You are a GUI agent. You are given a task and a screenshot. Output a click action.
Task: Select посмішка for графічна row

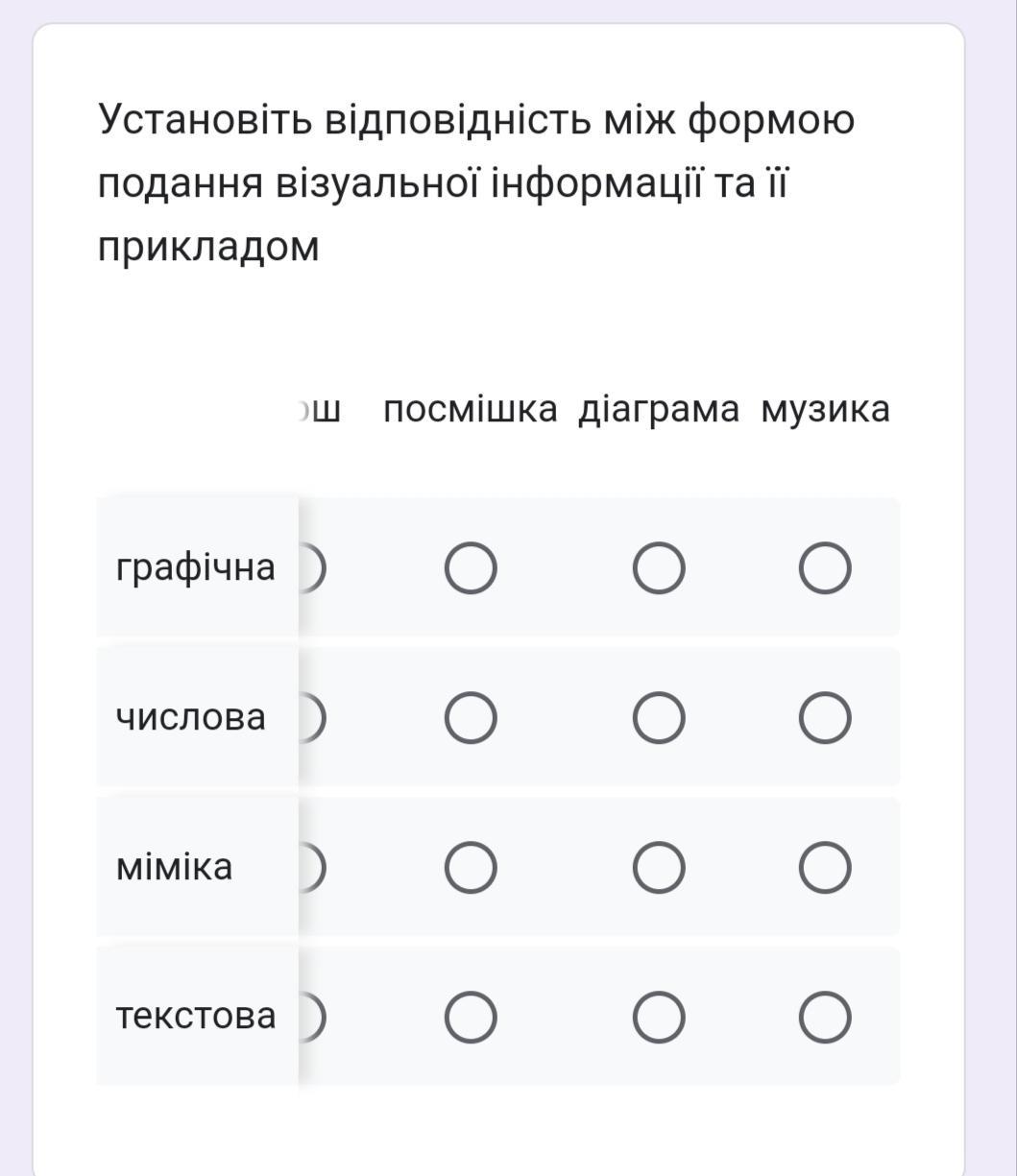pos(471,568)
